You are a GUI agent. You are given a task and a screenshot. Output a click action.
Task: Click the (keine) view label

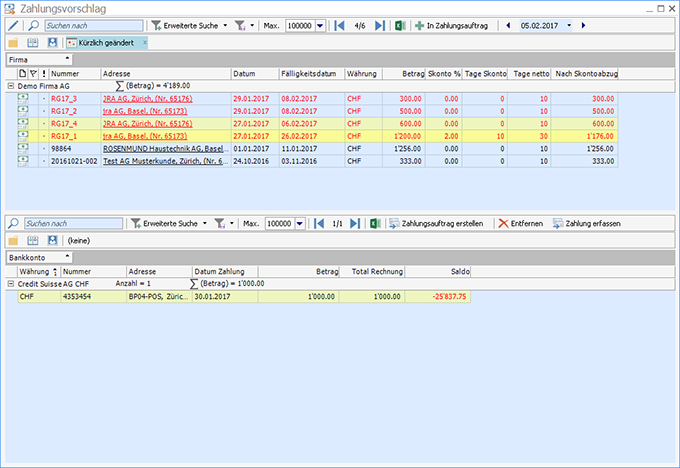click(x=78, y=241)
